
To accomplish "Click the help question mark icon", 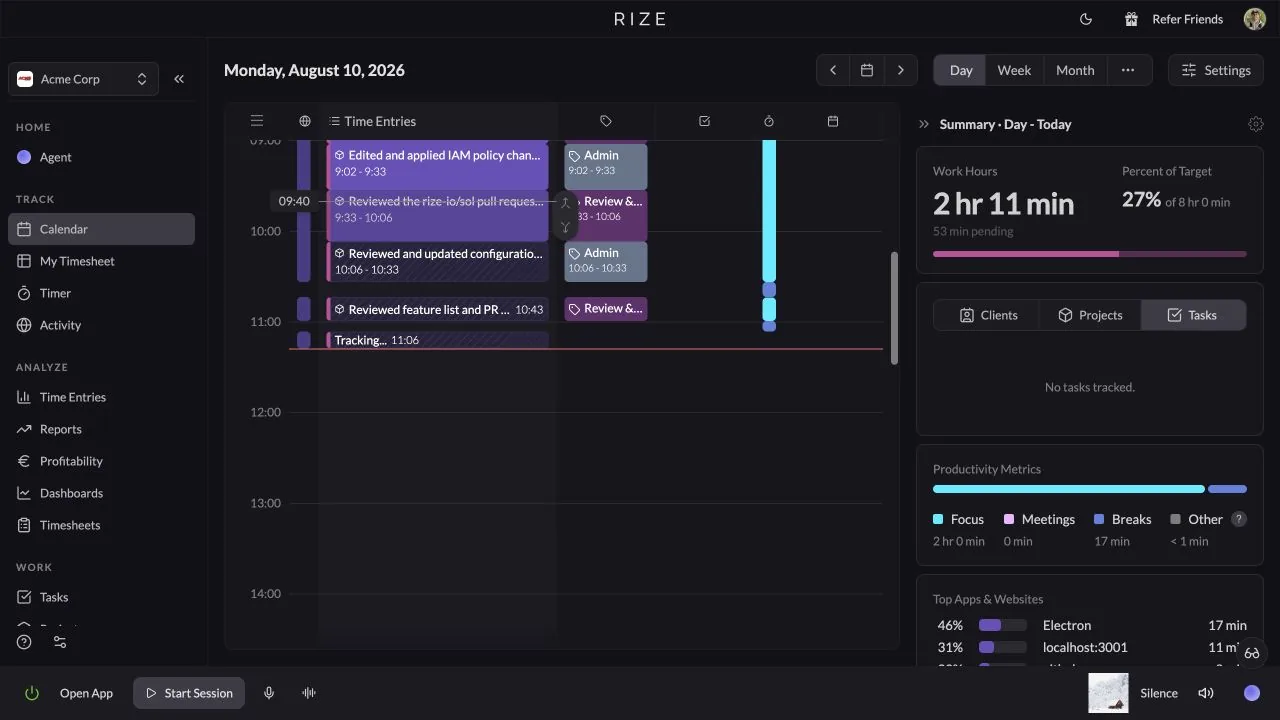I will 24,642.
